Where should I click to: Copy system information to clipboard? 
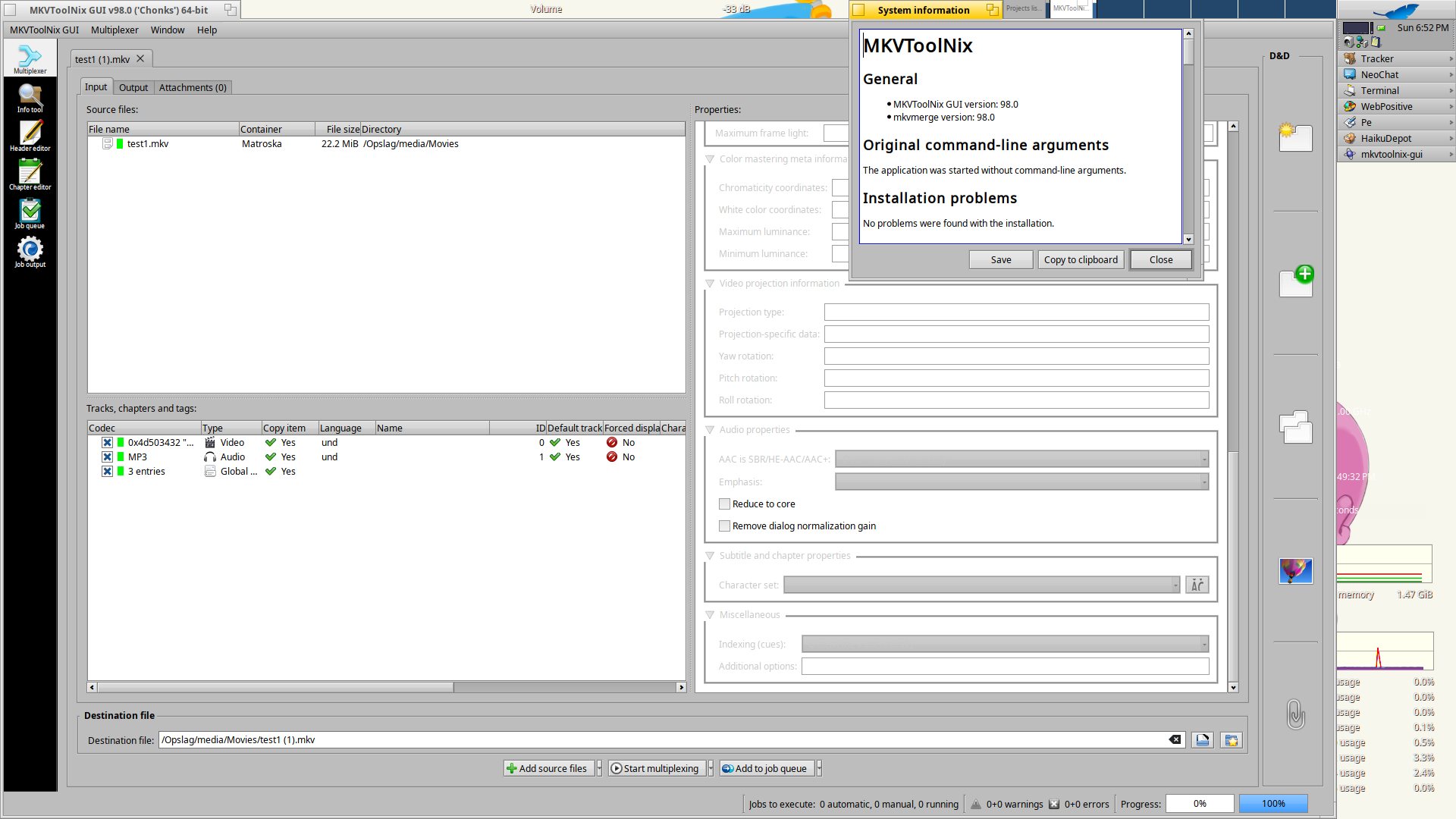coord(1081,259)
